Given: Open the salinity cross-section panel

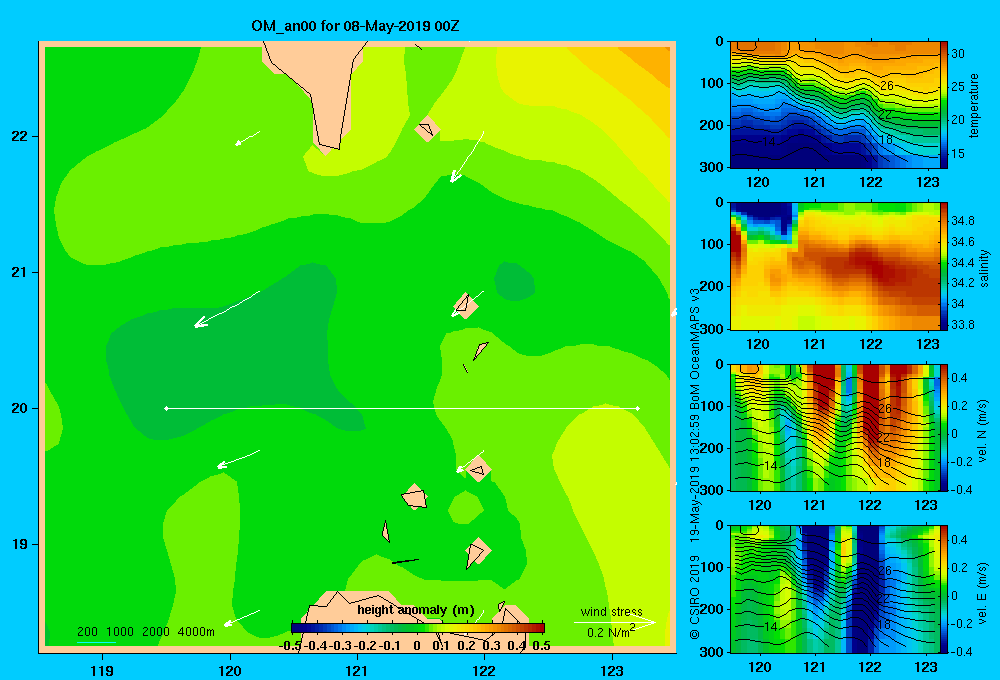Looking at the screenshot, I should tap(834, 266).
